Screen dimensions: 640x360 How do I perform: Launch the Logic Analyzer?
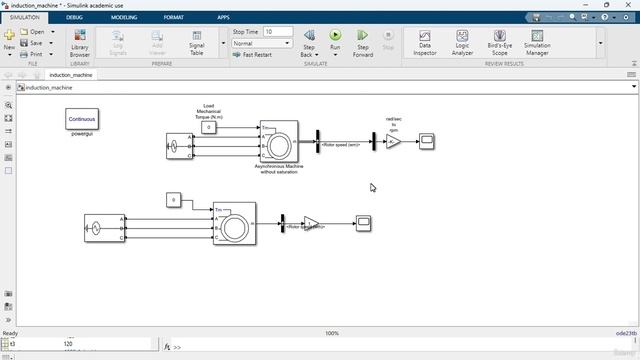462,43
